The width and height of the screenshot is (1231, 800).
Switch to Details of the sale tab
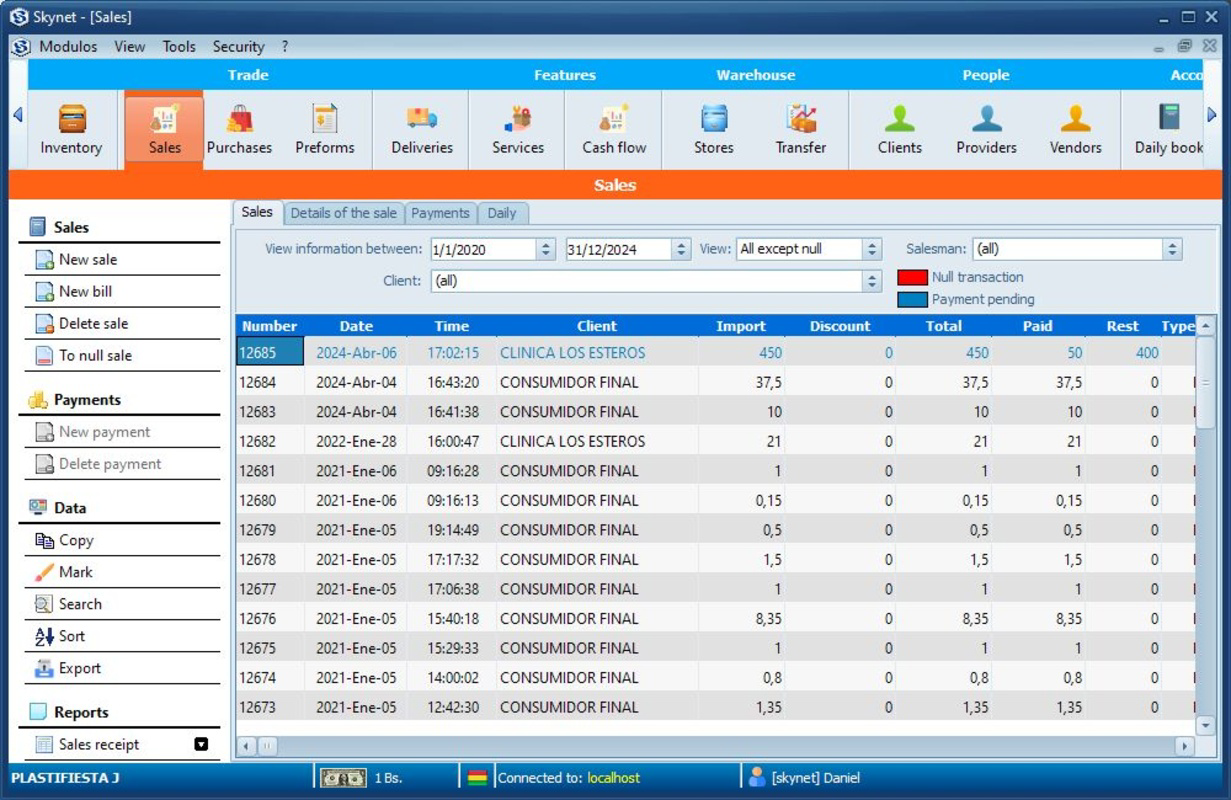344,213
